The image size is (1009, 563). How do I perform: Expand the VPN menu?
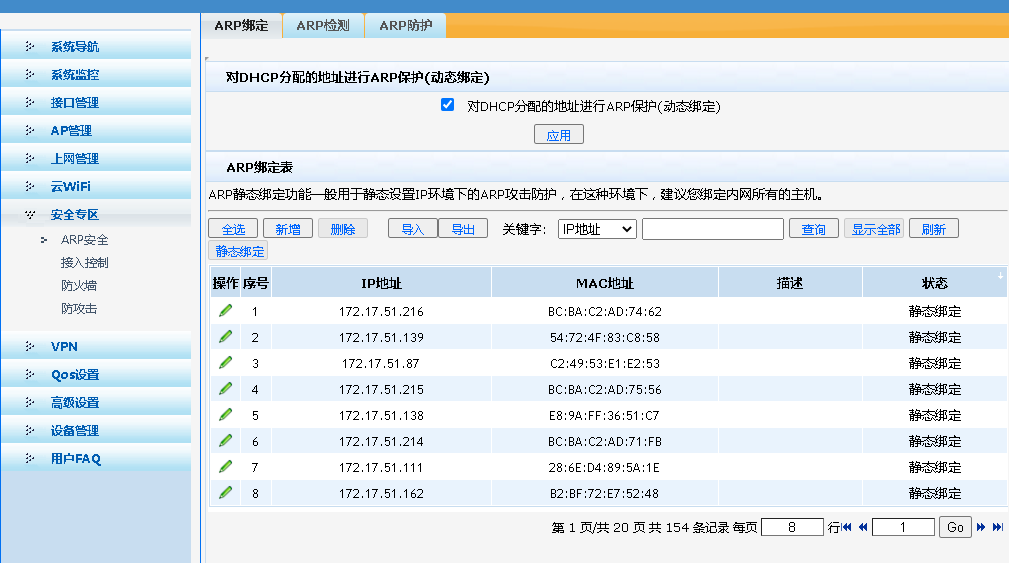click(x=96, y=346)
